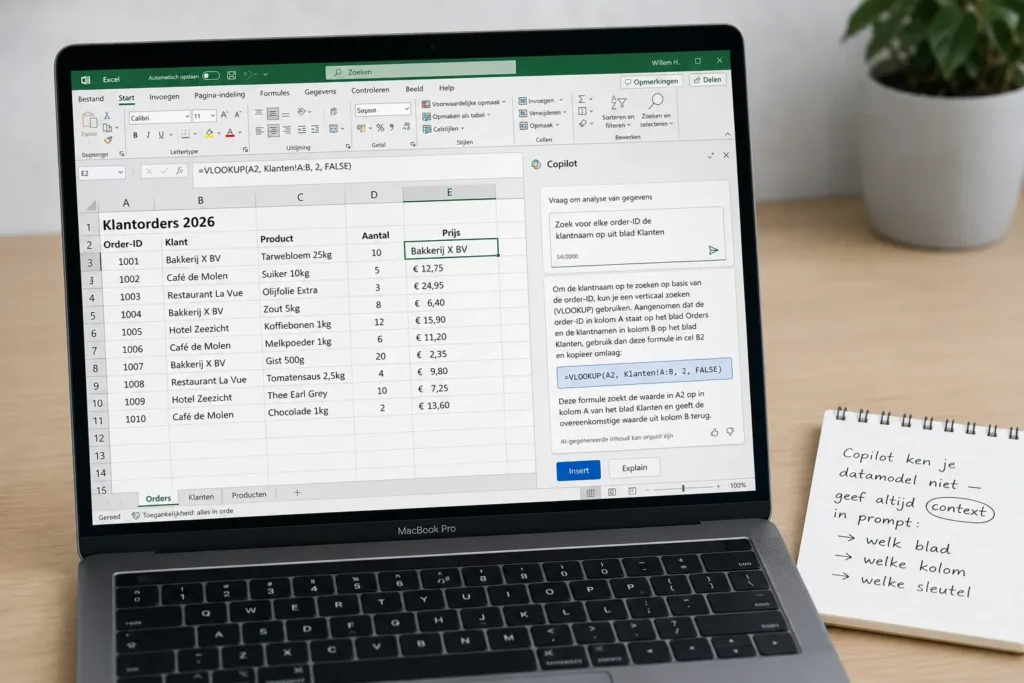Toggle the middle vertical align icon
Screen dimensions: 1024x683
click(x=272, y=114)
